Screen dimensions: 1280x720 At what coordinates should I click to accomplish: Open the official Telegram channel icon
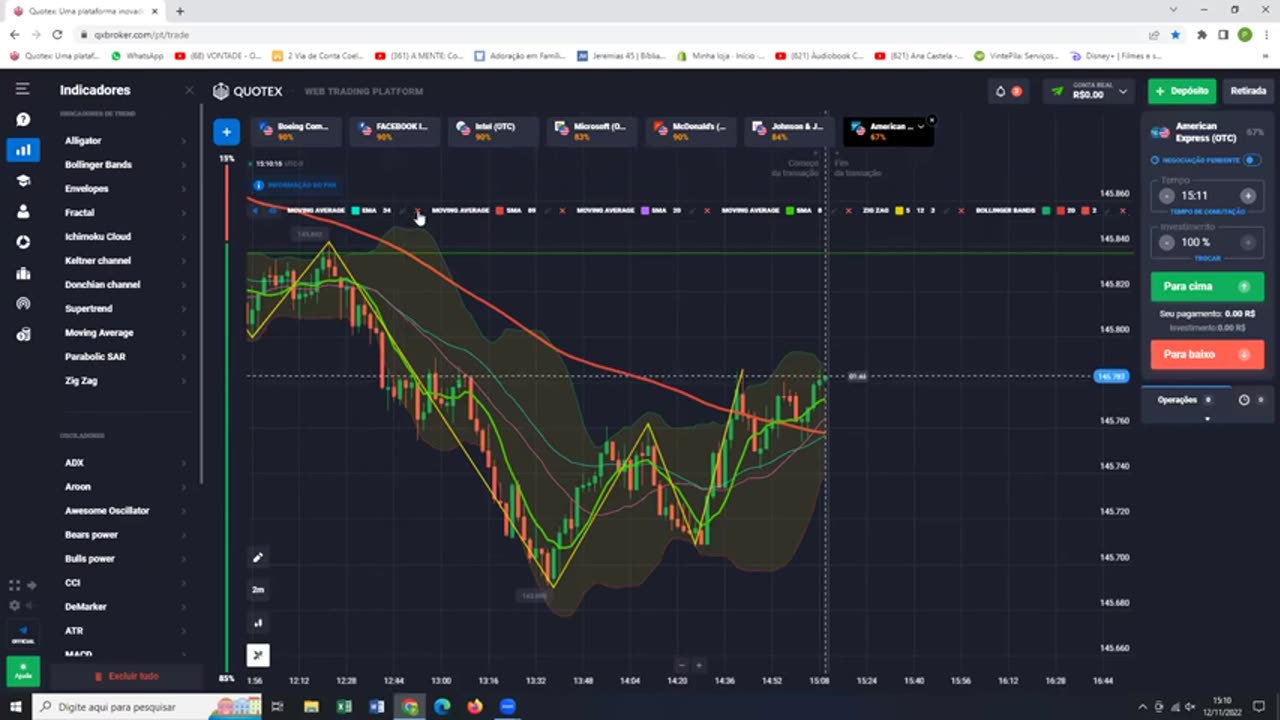[x=23, y=633]
